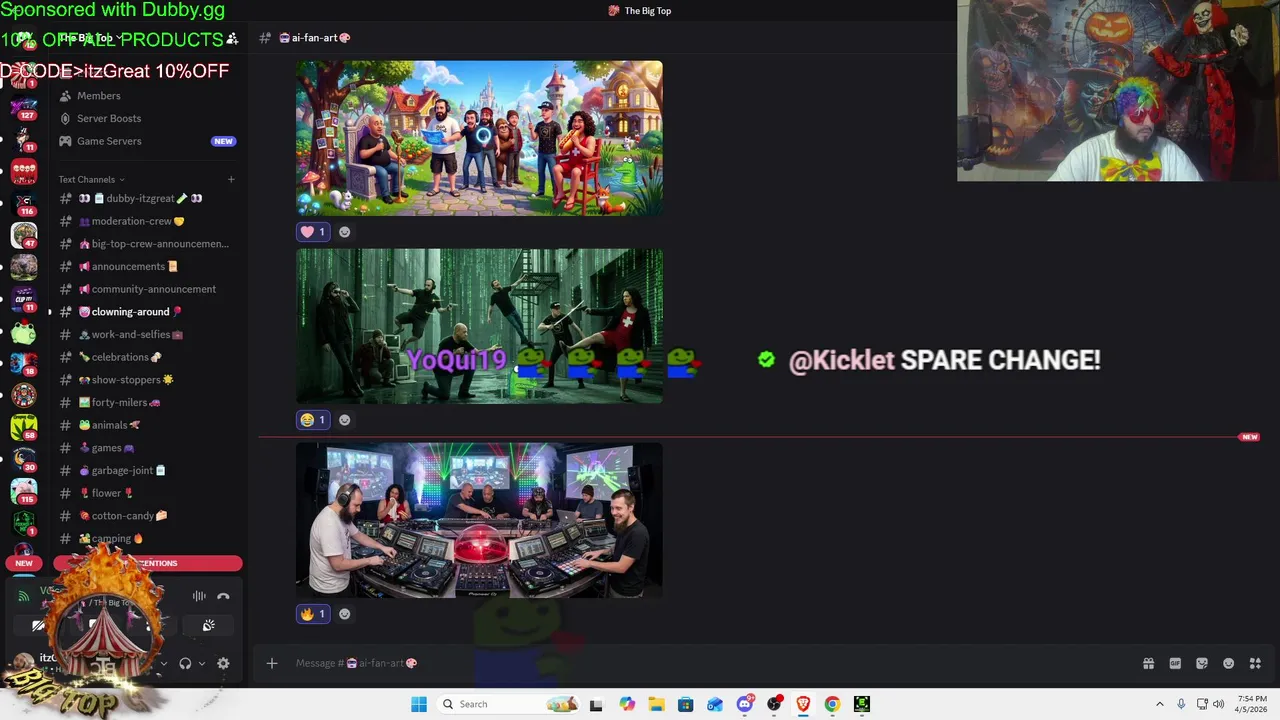The height and width of the screenshot is (720, 1280).
Task: Open show-stoppers channel
Action: click(148, 380)
